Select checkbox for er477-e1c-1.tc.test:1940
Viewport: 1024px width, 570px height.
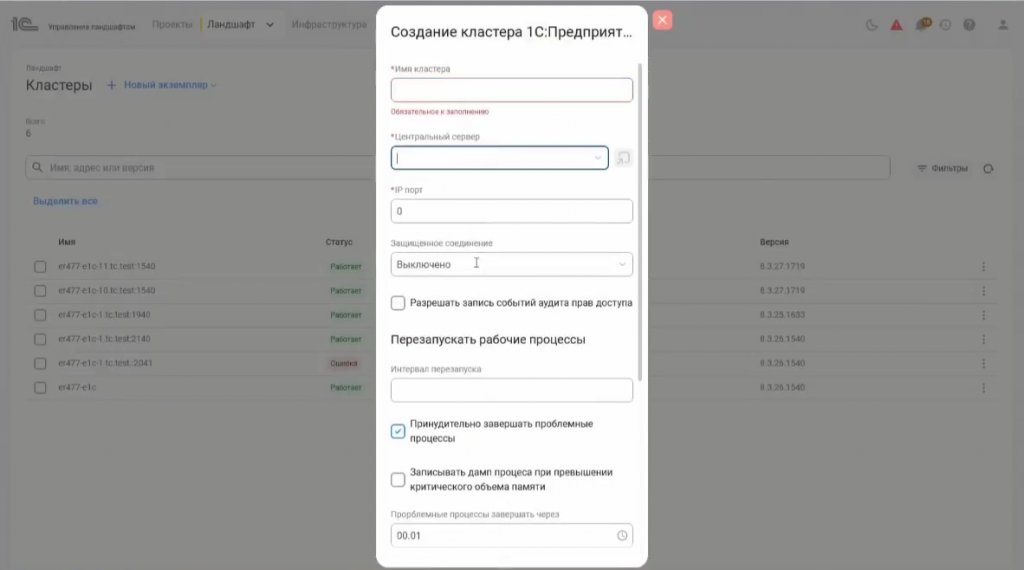(x=40, y=315)
